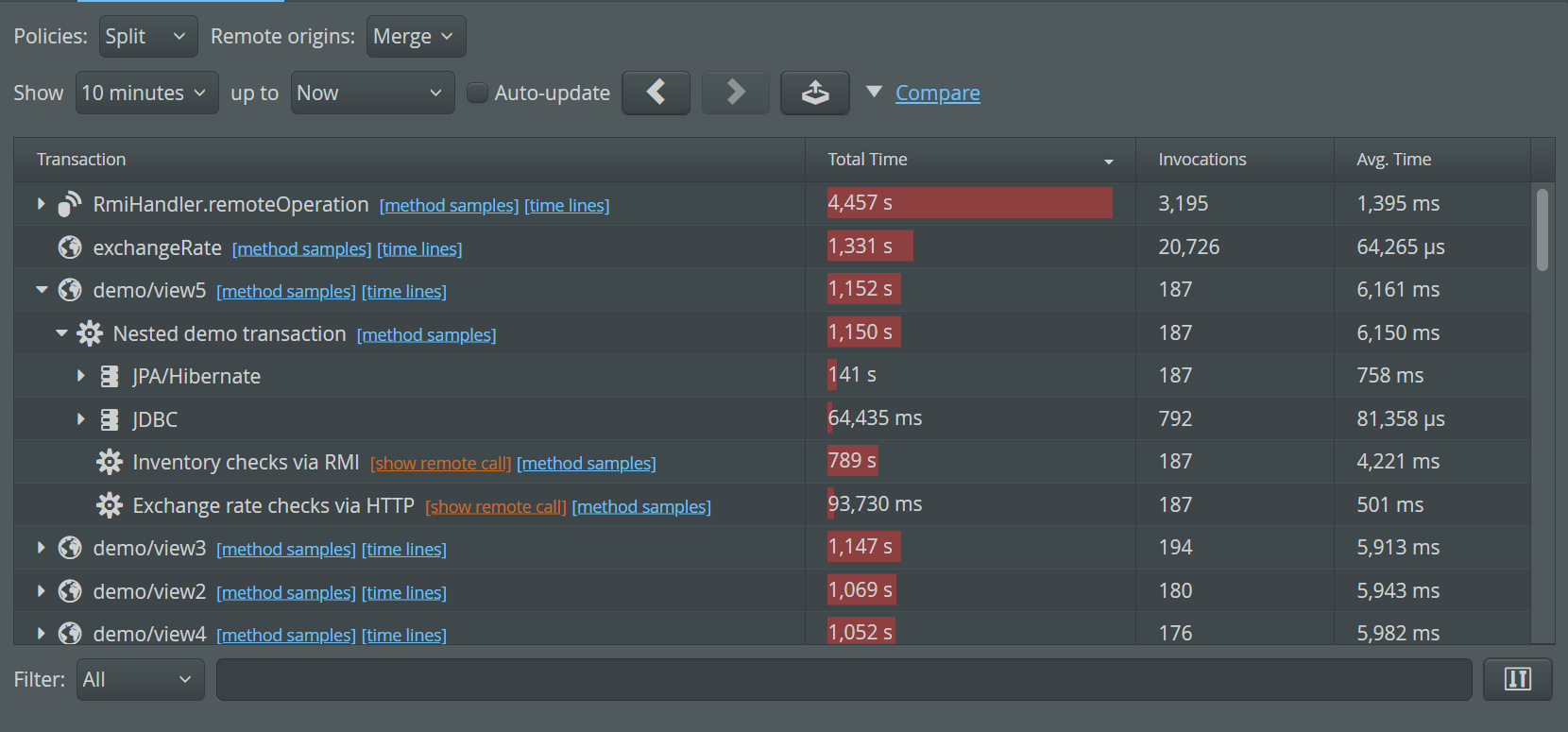Screen dimensions: 1568x732
Task: Enable the Auto-update checkbox
Action: pyautogui.click(x=478, y=93)
